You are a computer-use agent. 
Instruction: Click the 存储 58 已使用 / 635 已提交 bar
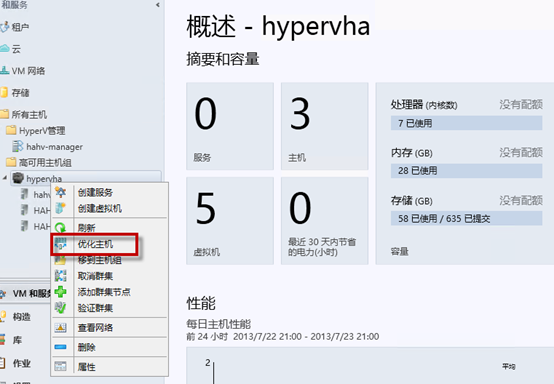pos(466,218)
